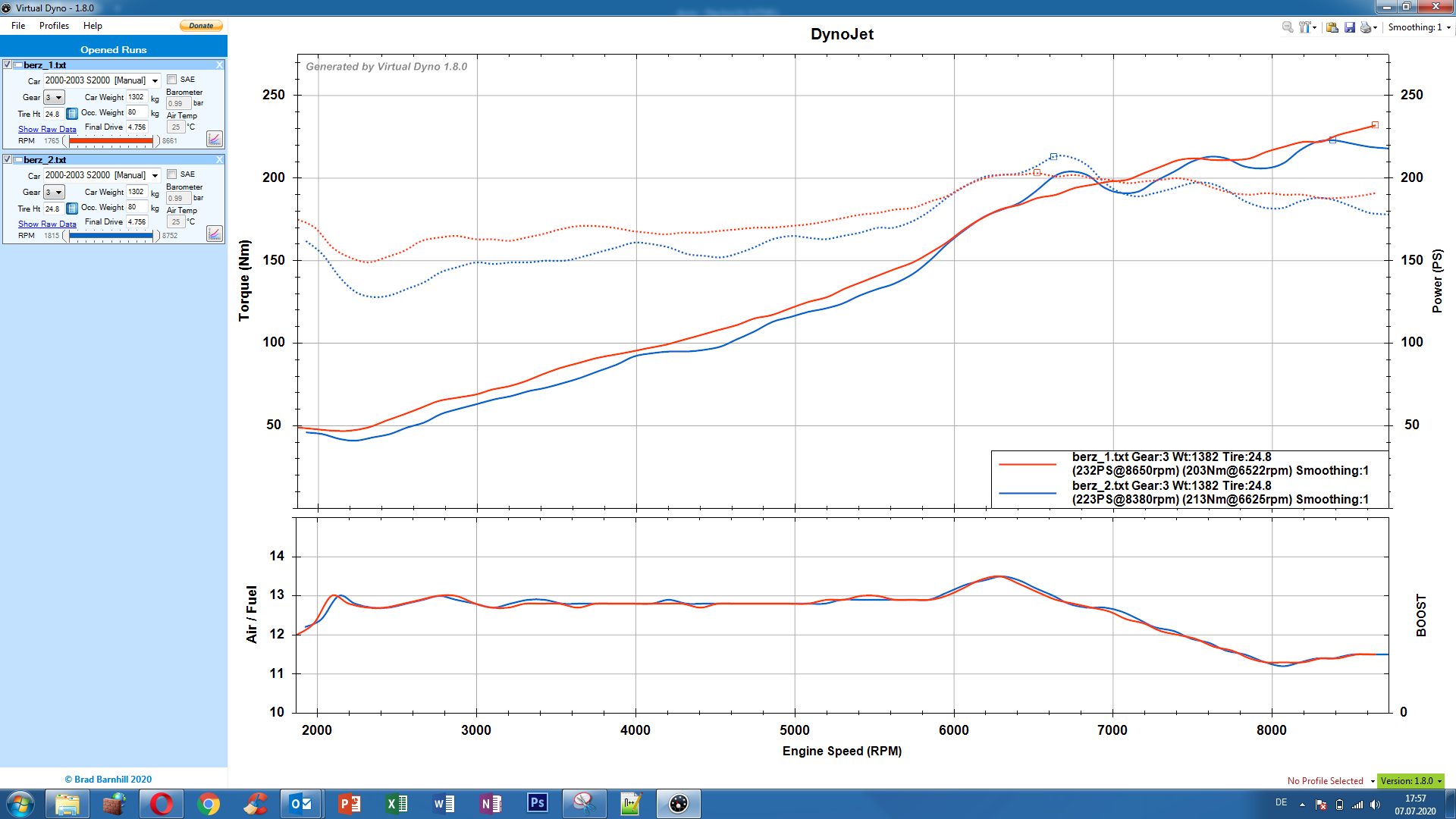Screen dimensions: 1456x819
Task: Uncheck berz_1.txt run visibility checkbox
Action: [8, 65]
